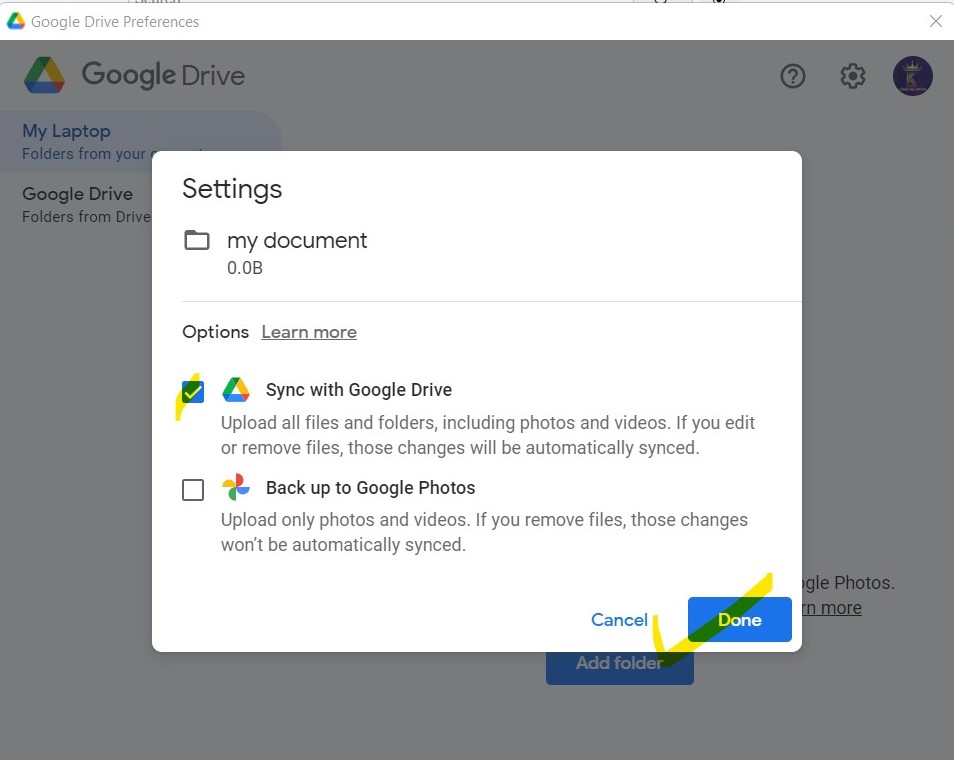
Task: Click the Drive icon in the title bar
Action: (16, 21)
